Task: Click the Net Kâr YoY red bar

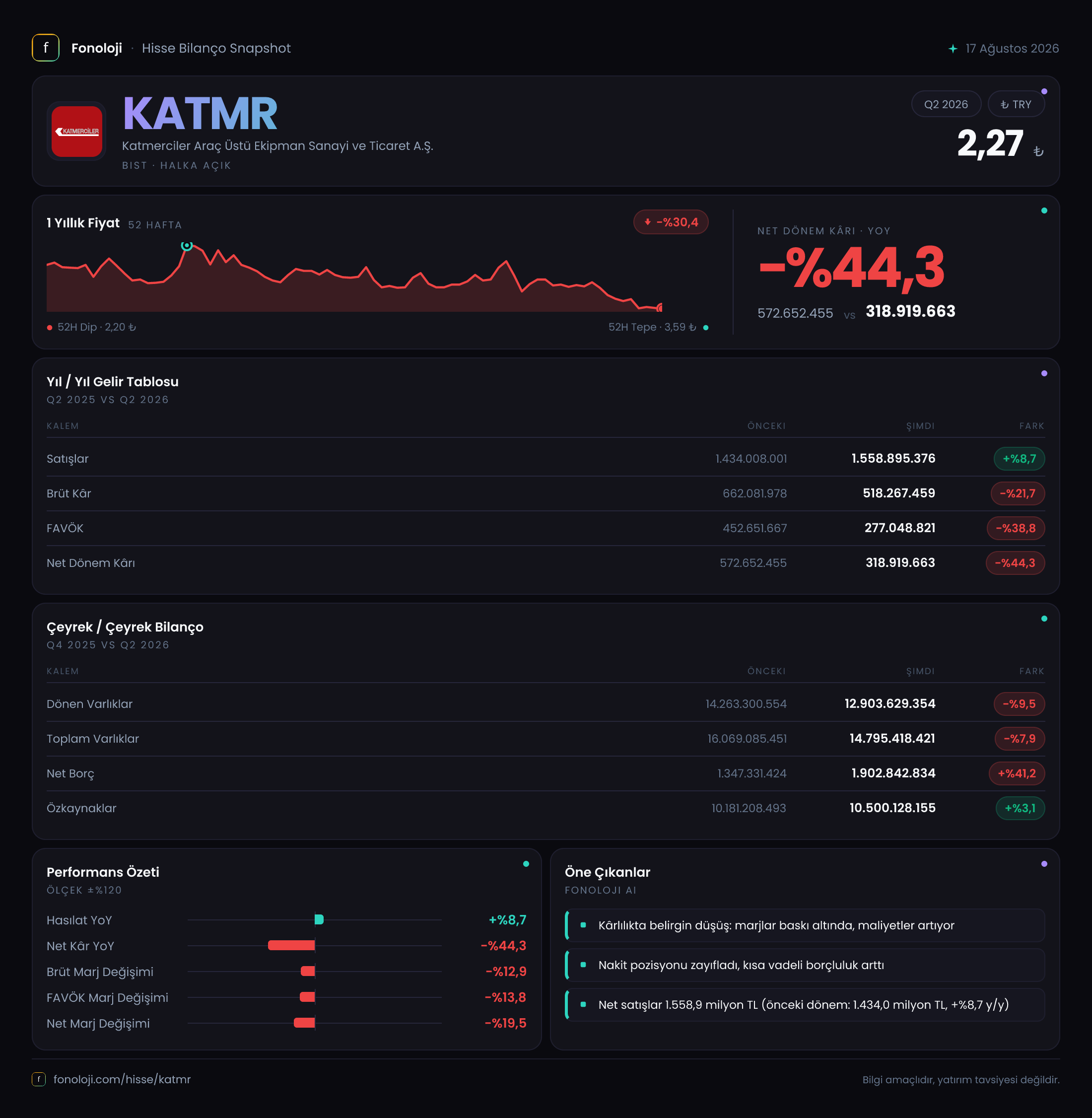Action: pyautogui.click(x=291, y=945)
